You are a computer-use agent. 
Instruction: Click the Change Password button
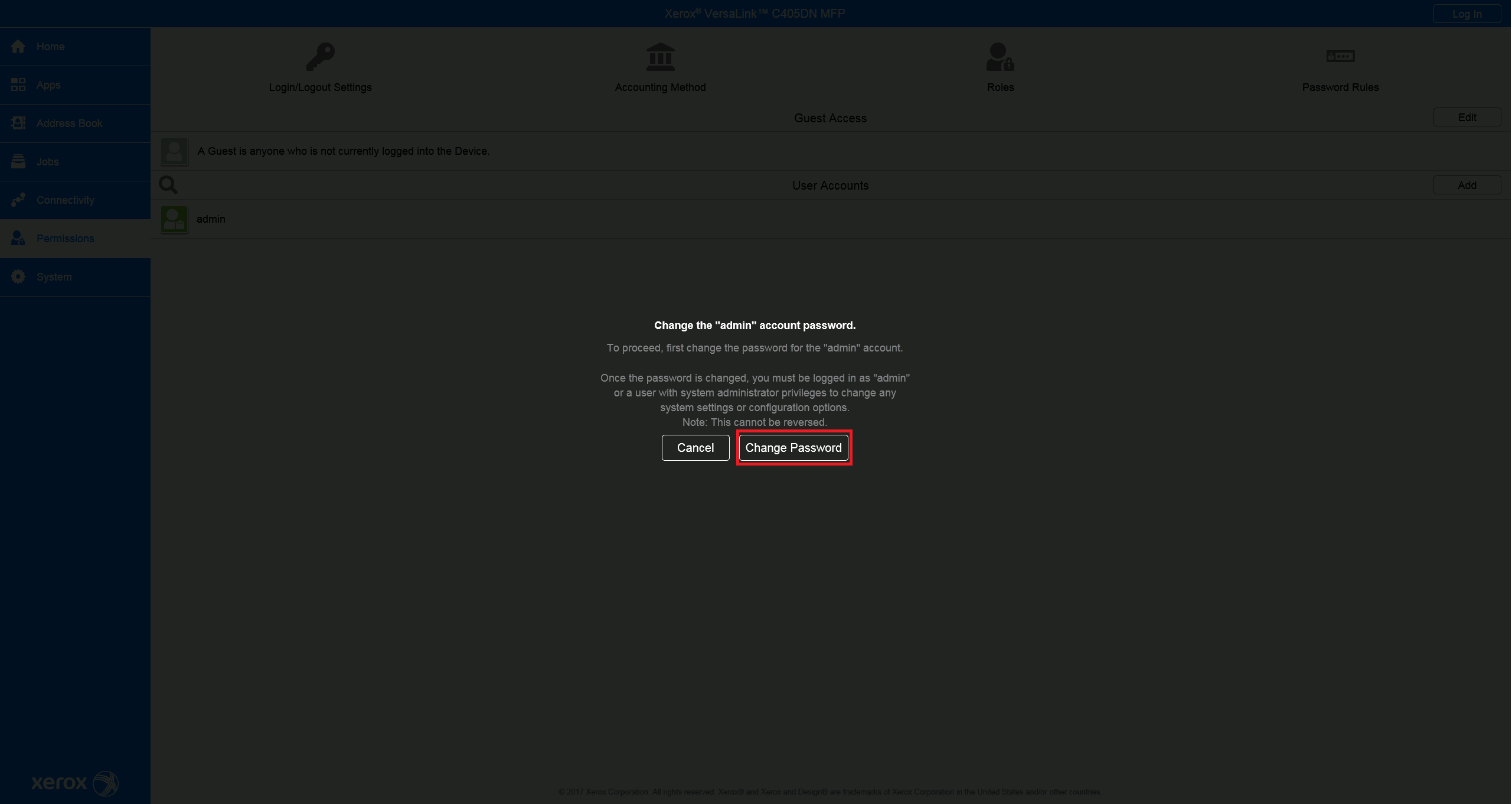793,447
